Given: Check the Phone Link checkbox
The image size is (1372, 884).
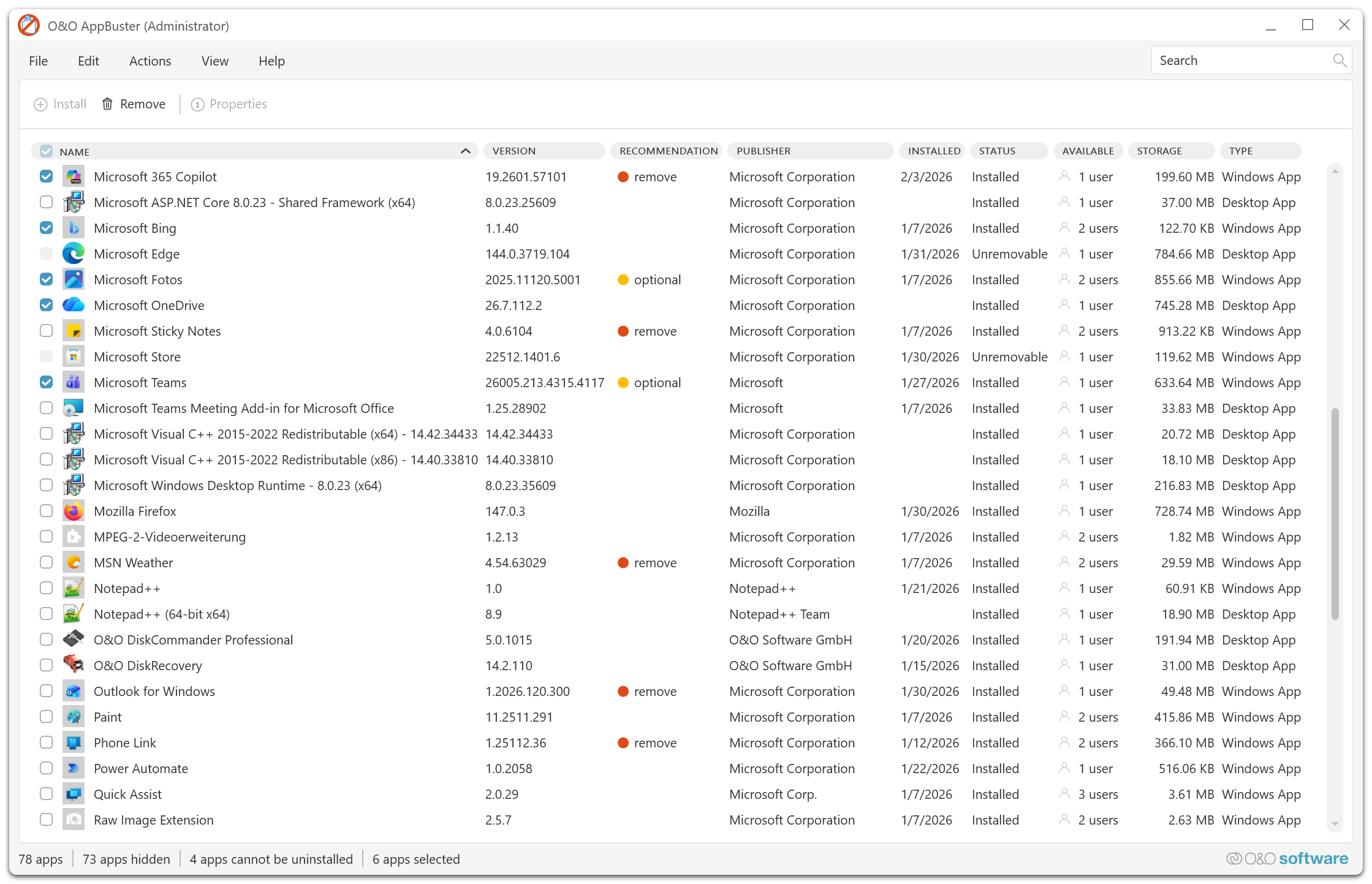Looking at the screenshot, I should [x=47, y=742].
